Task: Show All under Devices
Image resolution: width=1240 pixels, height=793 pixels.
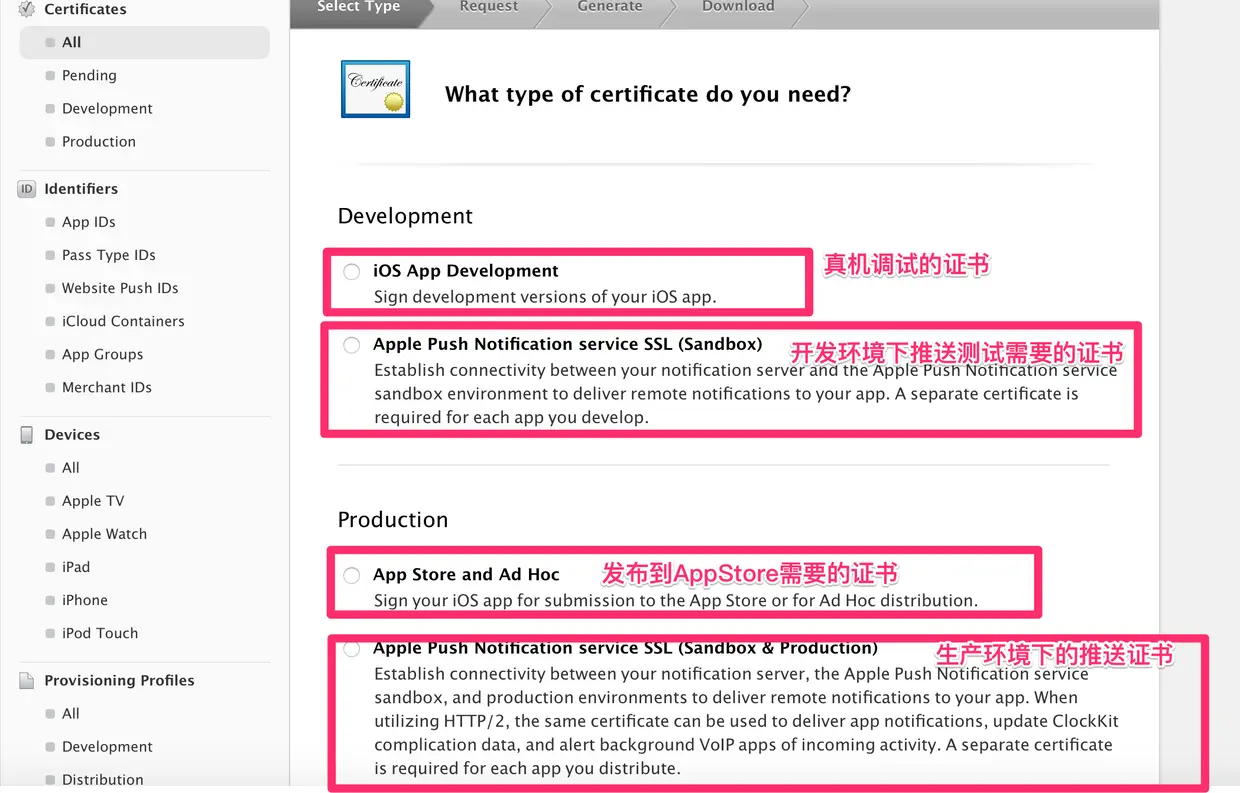Action: [71, 467]
